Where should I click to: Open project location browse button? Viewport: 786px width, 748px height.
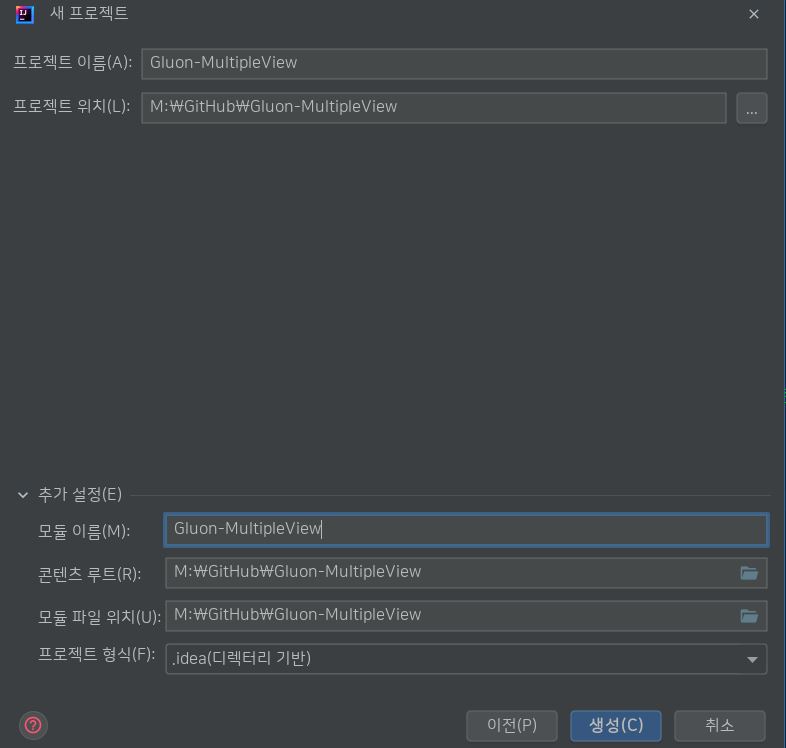[751, 108]
